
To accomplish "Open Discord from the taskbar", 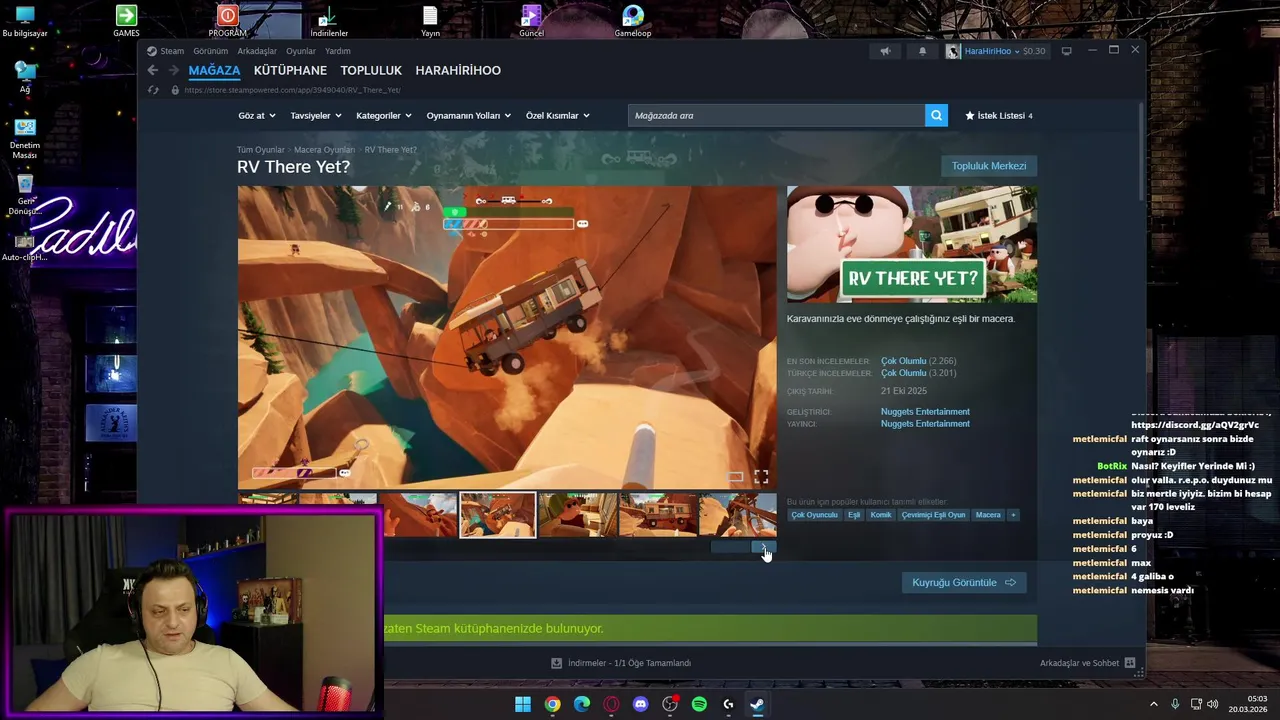I will (x=640, y=704).
